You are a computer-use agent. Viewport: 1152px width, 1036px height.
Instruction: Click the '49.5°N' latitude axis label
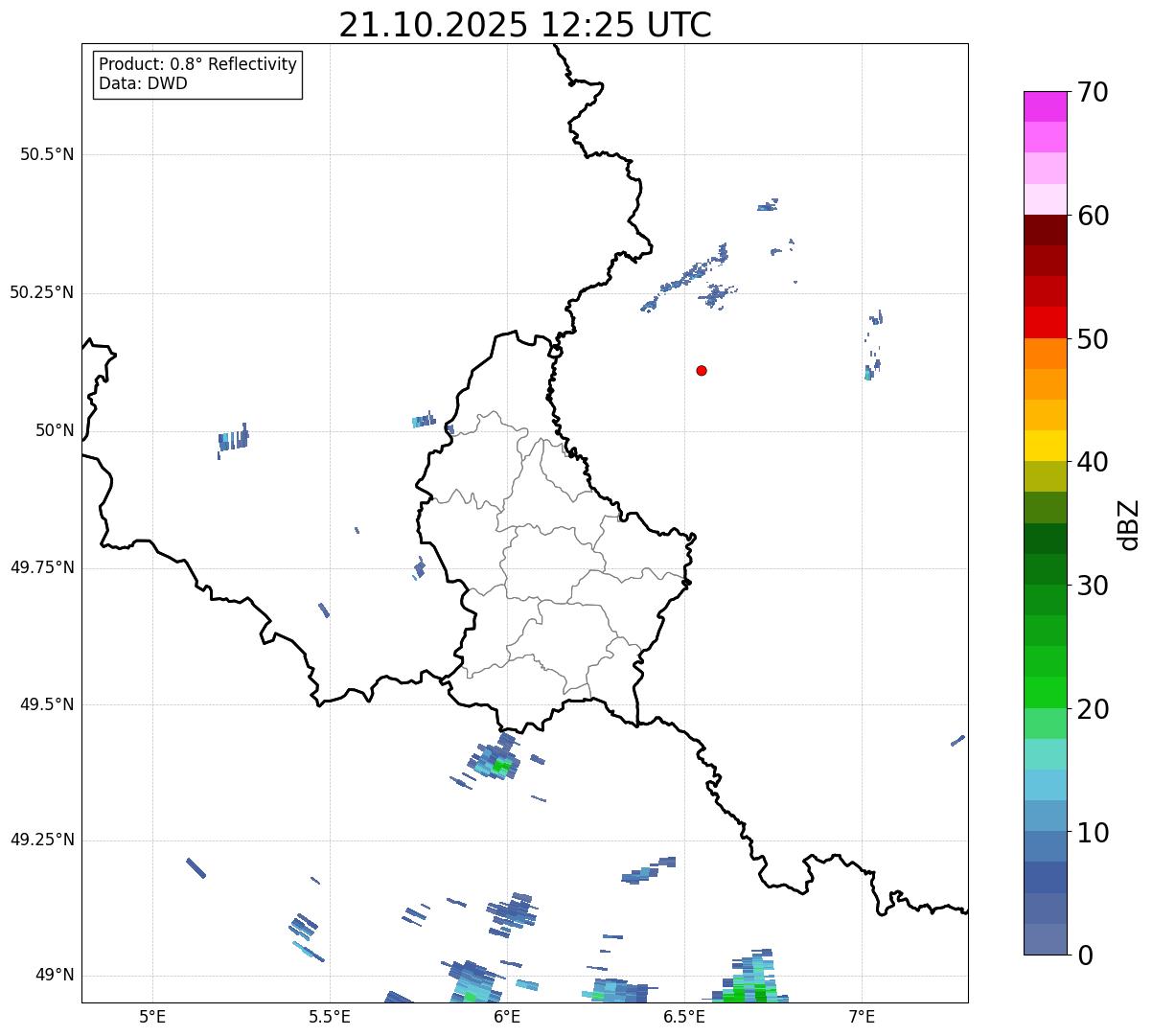(x=47, y=705)
